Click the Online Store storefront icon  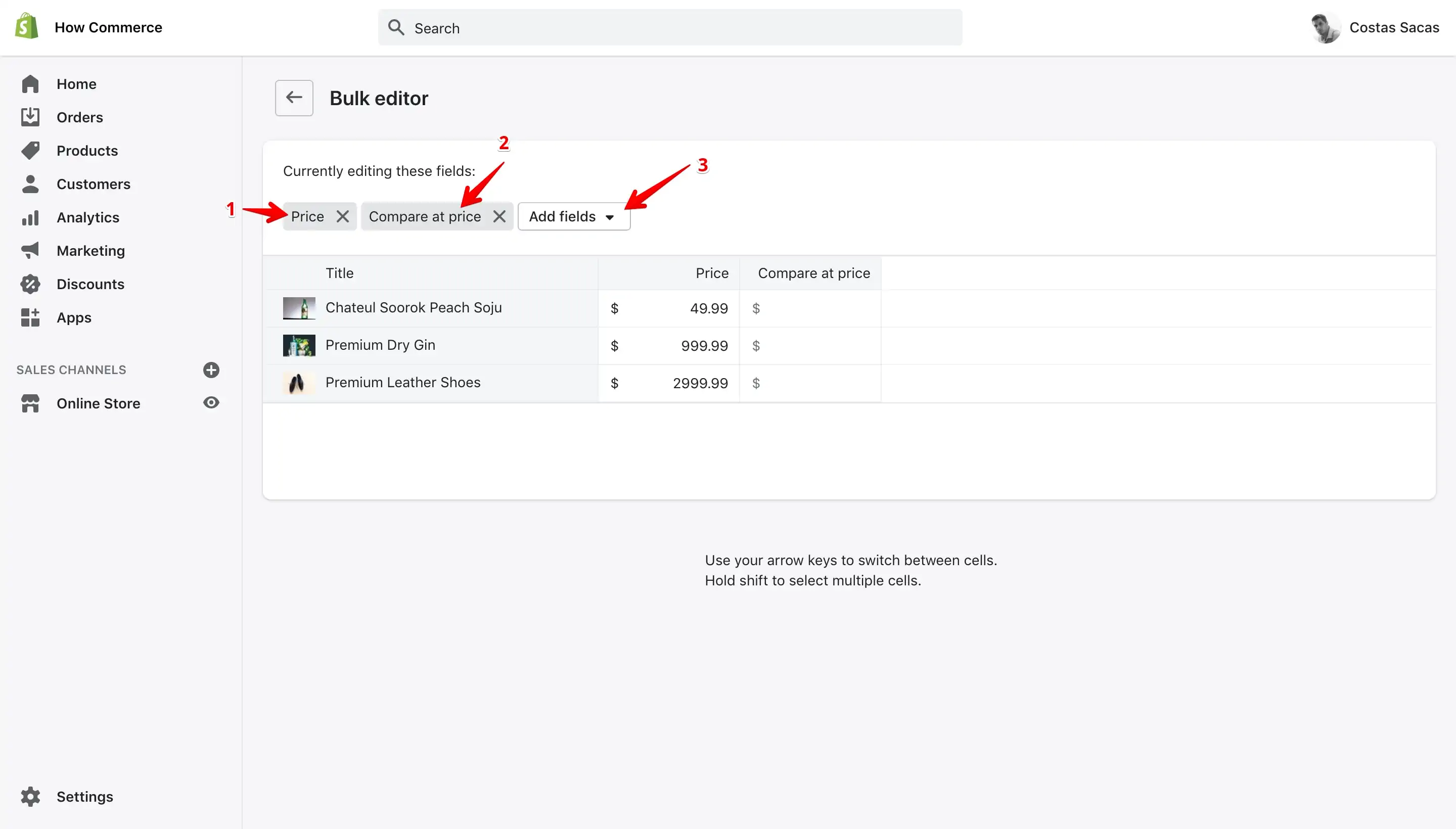pyautogui.click(x=30, y=403)
